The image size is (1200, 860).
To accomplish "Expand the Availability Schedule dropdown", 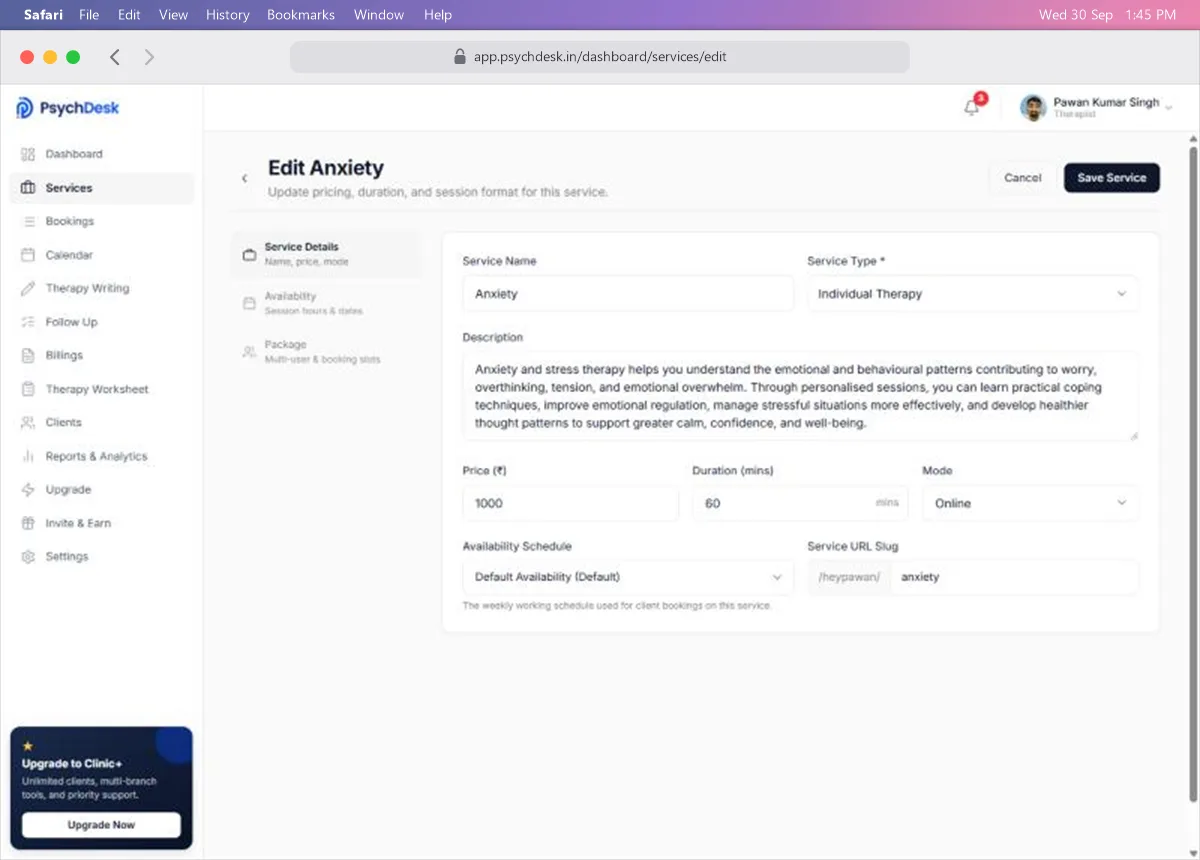I will click(x=628, y=577).
